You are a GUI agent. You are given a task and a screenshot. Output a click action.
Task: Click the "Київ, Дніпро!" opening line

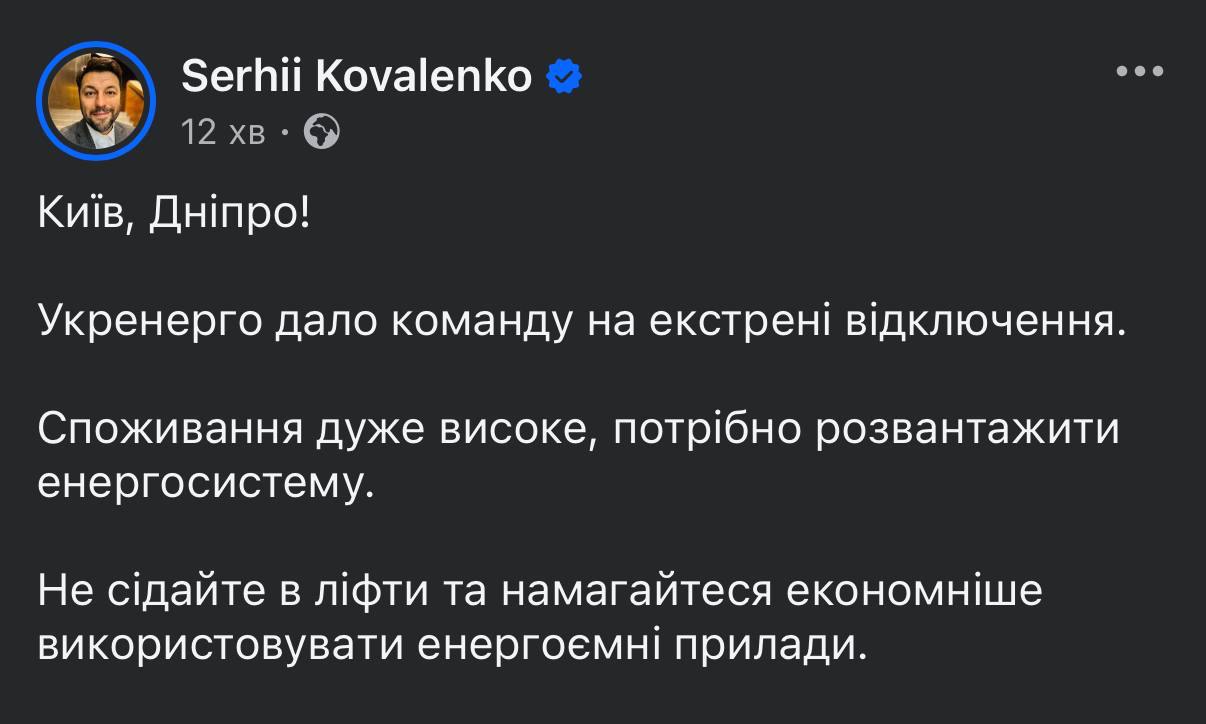174,214
